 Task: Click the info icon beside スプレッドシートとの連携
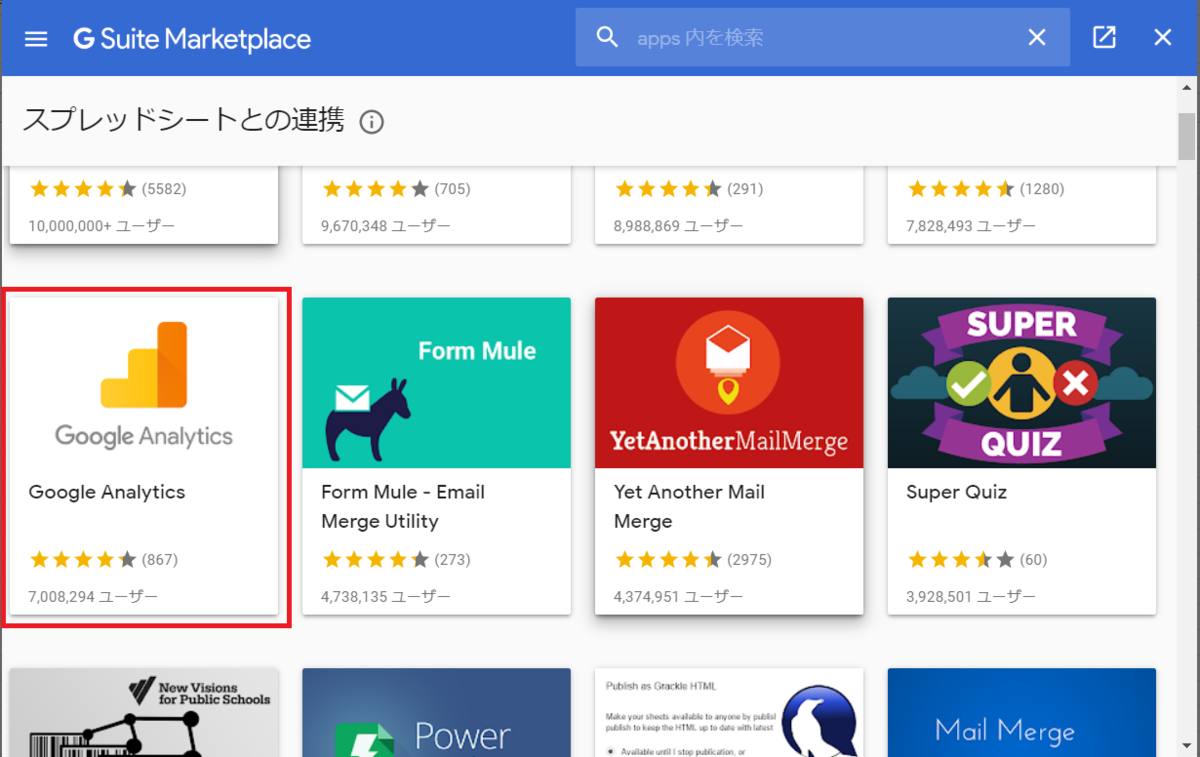point(371,122)
